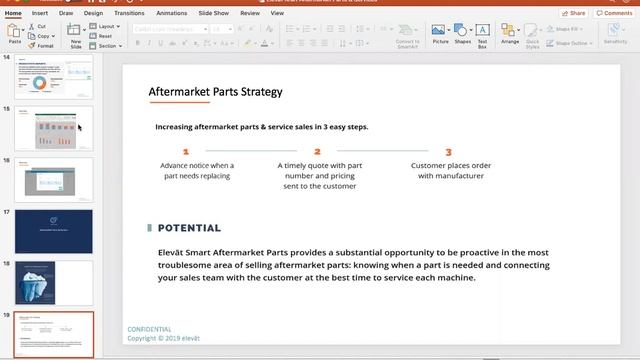Switch to the Home tab
Screen dimensions: 640x360
click(x=13, y=13)
